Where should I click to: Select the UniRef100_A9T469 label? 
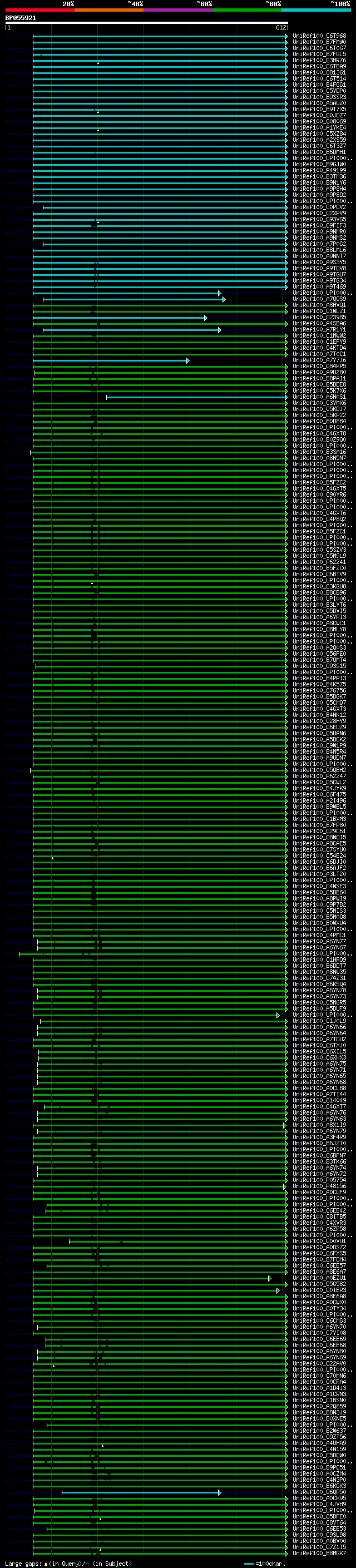click(x=319, y=286)
